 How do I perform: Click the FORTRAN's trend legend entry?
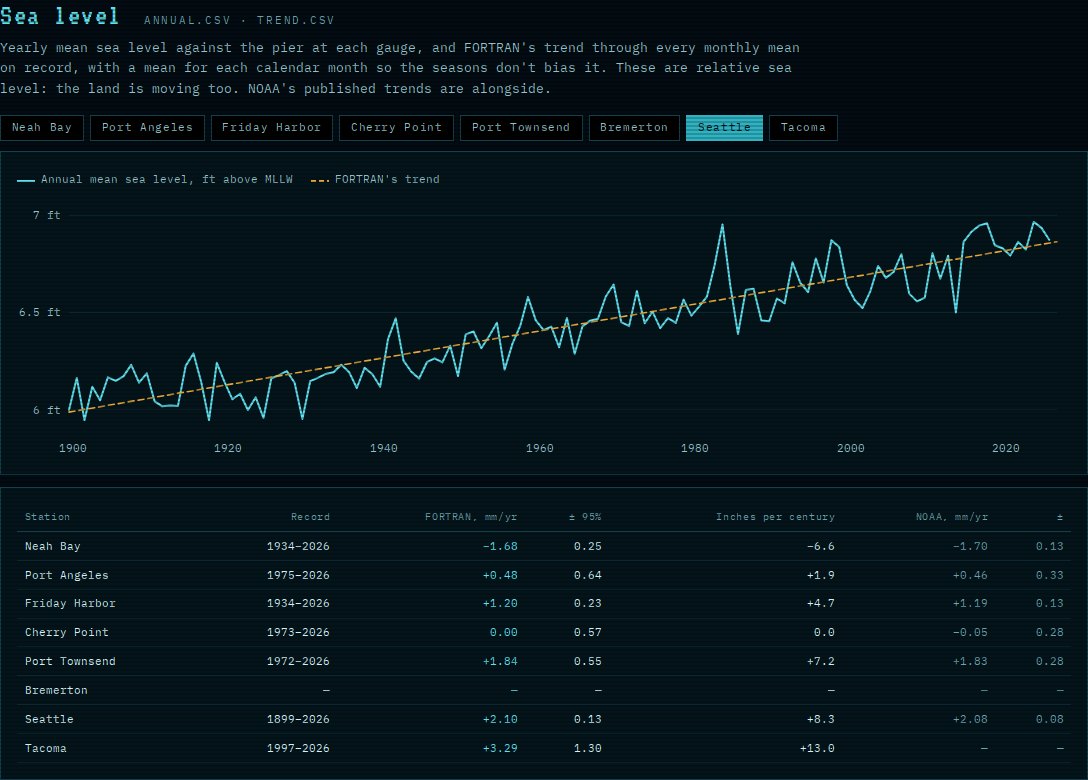click(x=375, y=180)
